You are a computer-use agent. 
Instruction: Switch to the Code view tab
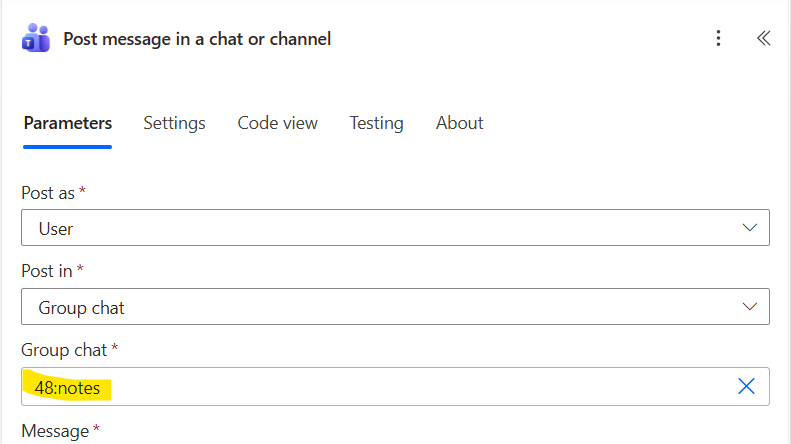pyautogui.click(x=277, y=123)
